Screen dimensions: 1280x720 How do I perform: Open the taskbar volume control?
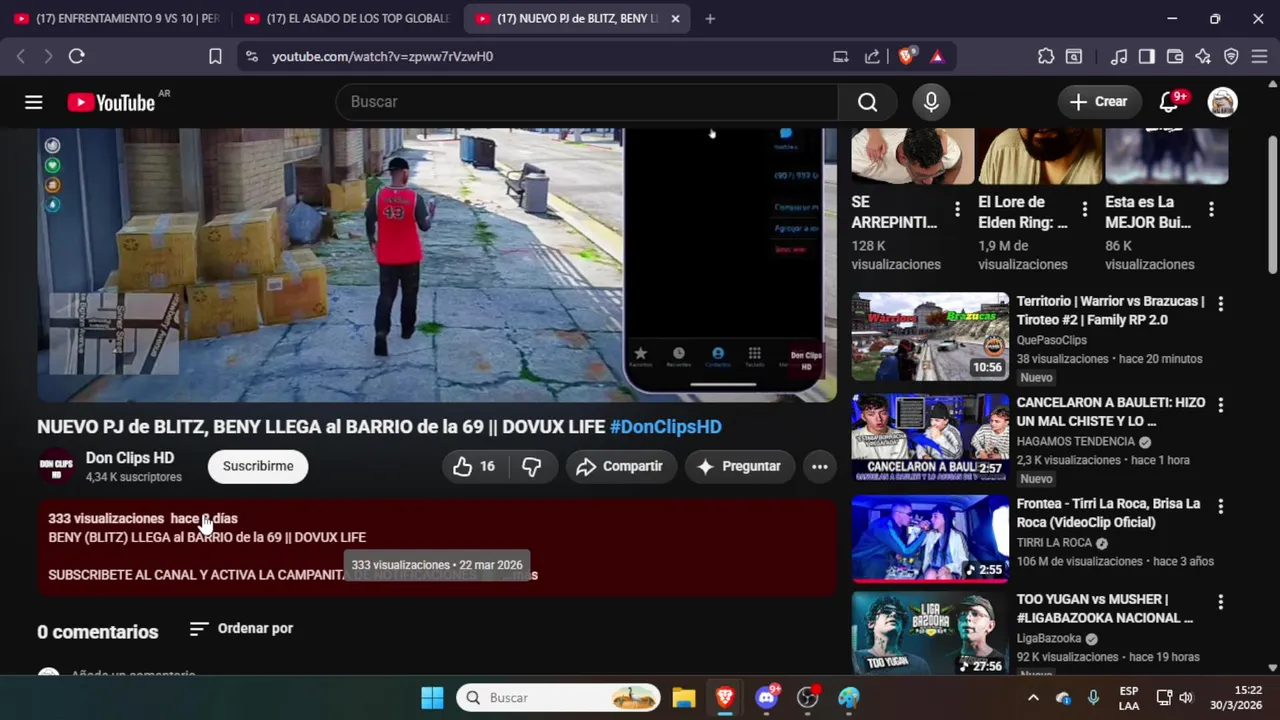(1186, 698)
